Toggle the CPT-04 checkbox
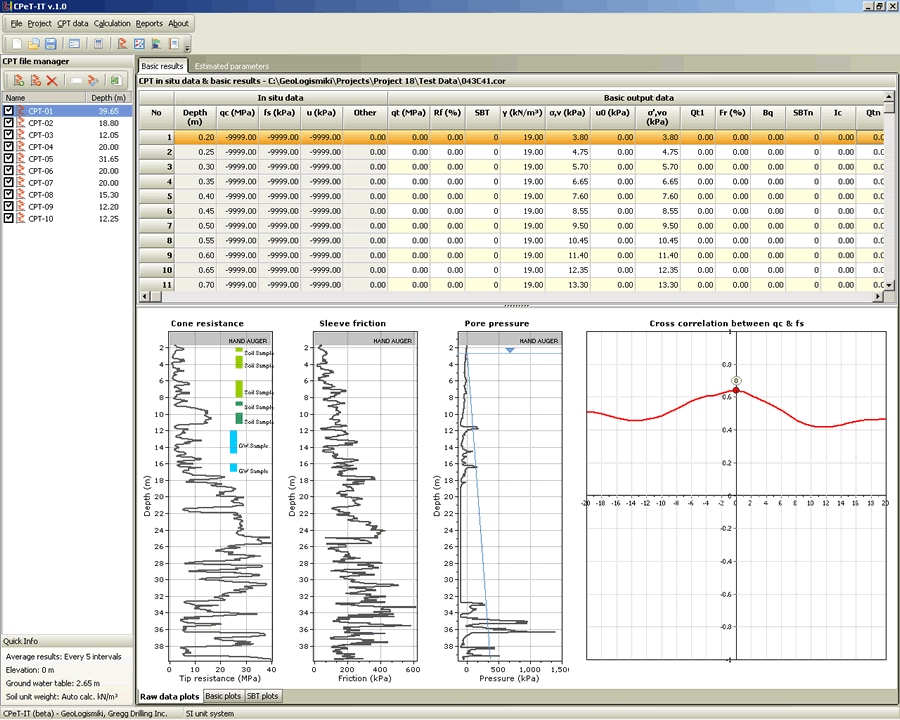 [x=9, y=147]
